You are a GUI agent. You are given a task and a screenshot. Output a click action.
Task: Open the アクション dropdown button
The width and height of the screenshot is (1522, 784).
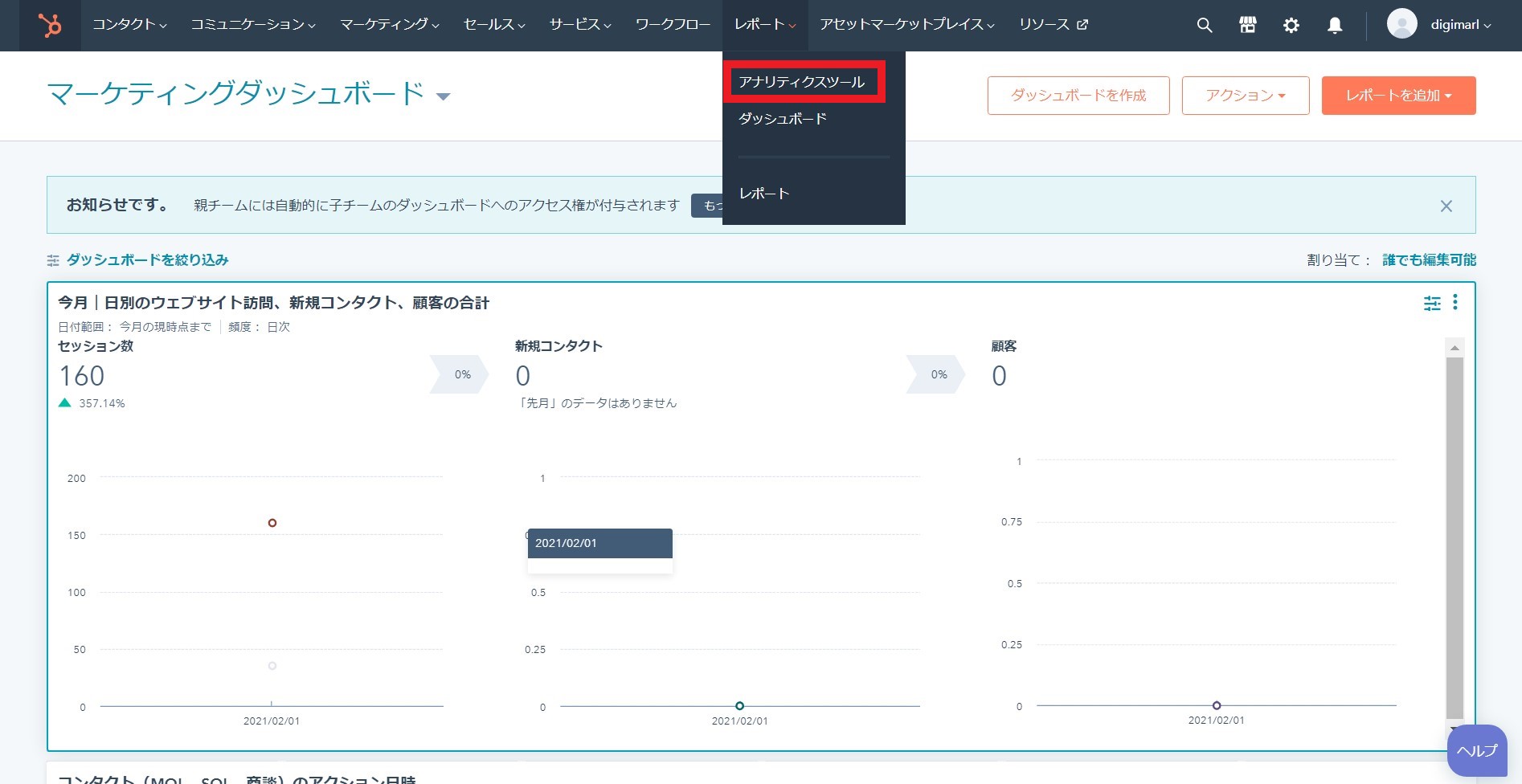[1246, 96]
